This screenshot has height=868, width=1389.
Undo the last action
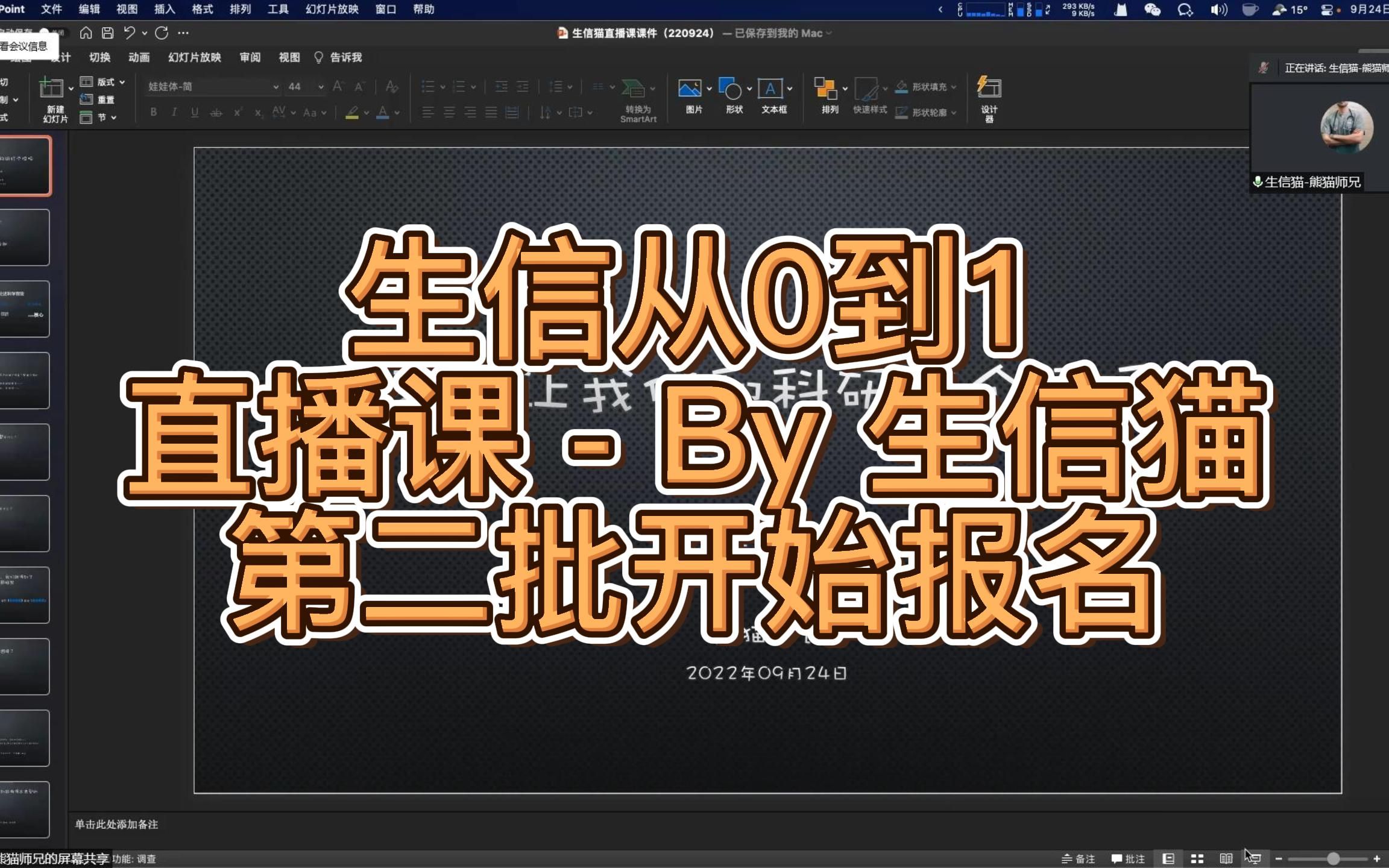[x=129, y=33]
